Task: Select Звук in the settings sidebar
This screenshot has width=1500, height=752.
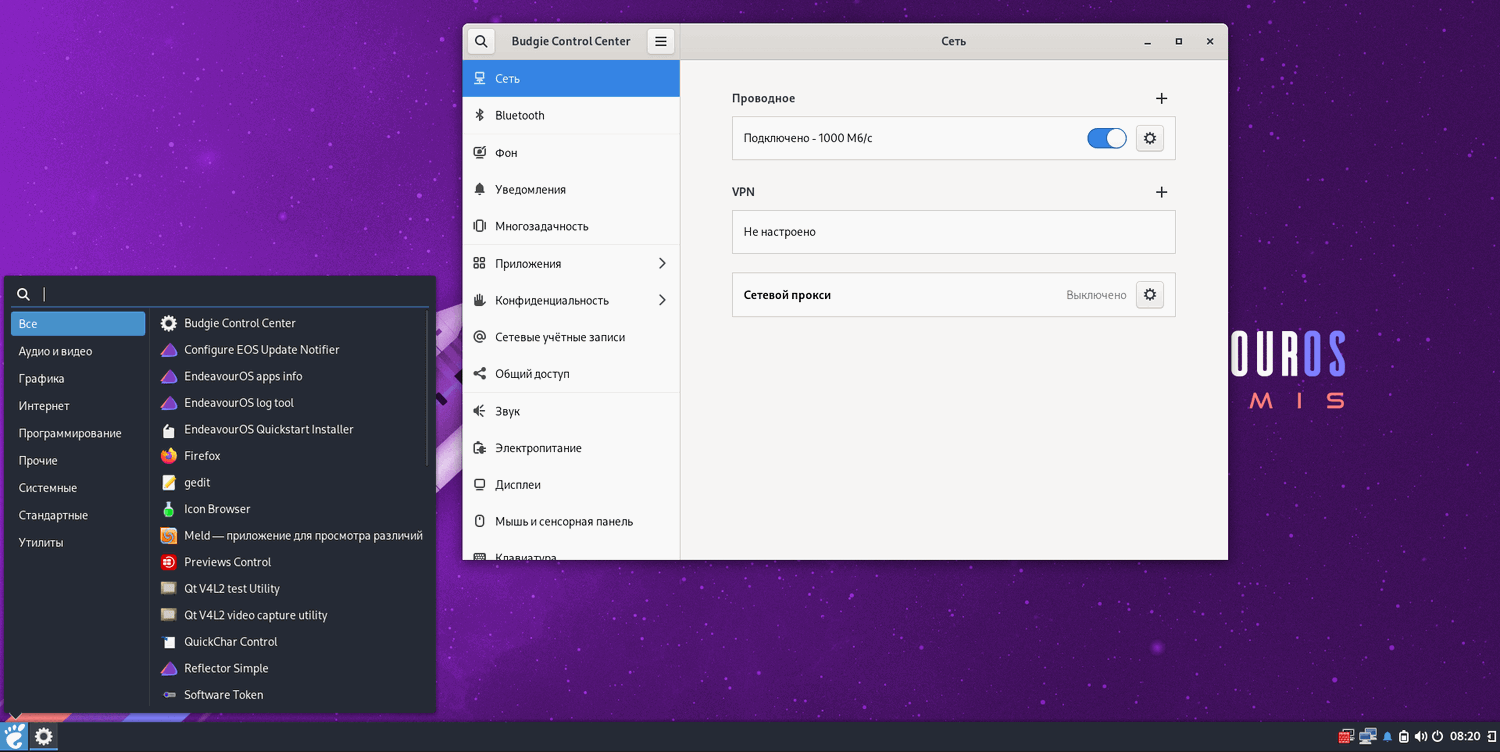Action: [x=571, y=411]
